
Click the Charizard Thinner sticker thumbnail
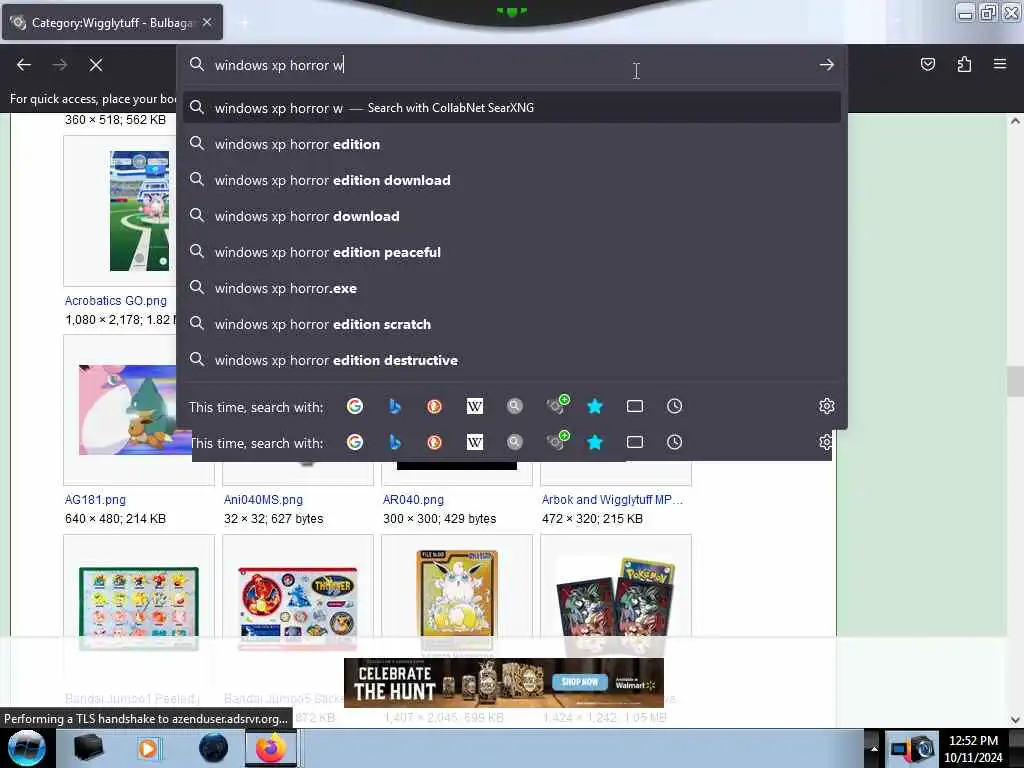298,609
